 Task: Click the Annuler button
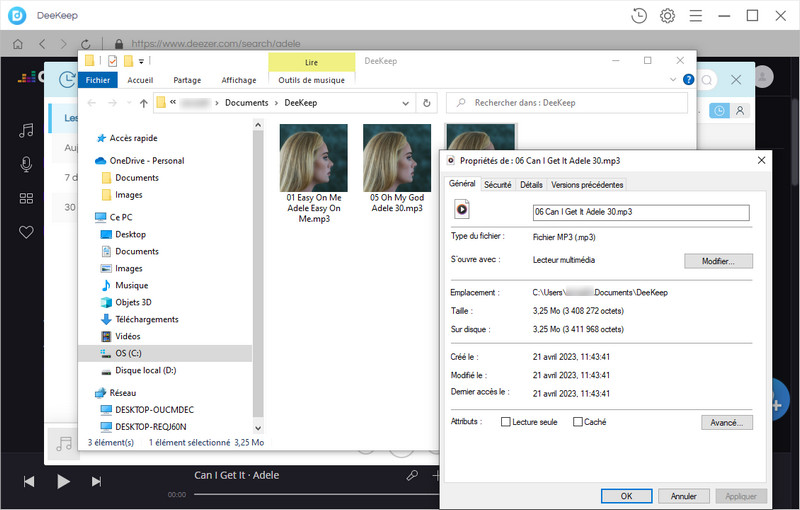[x=684, y=496]
